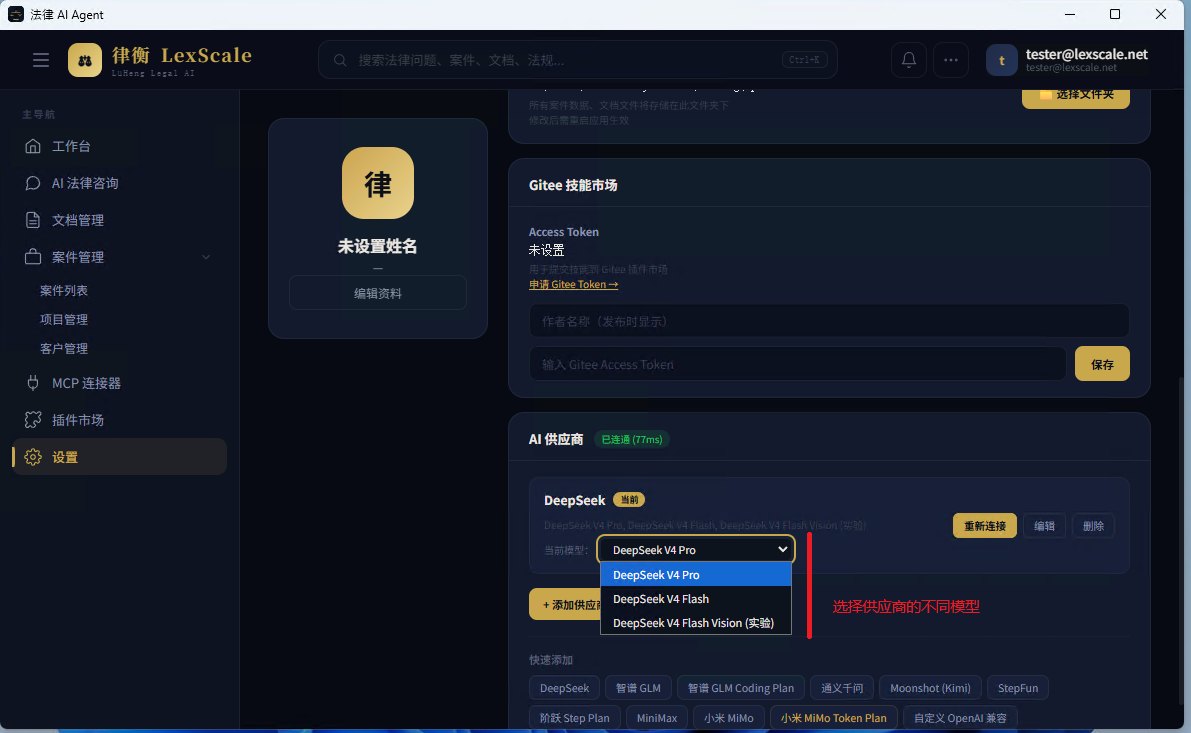Click the 添加供应商 button
Image resolution: width=1191 pixels, height=733 pixels.
[567, 605]
